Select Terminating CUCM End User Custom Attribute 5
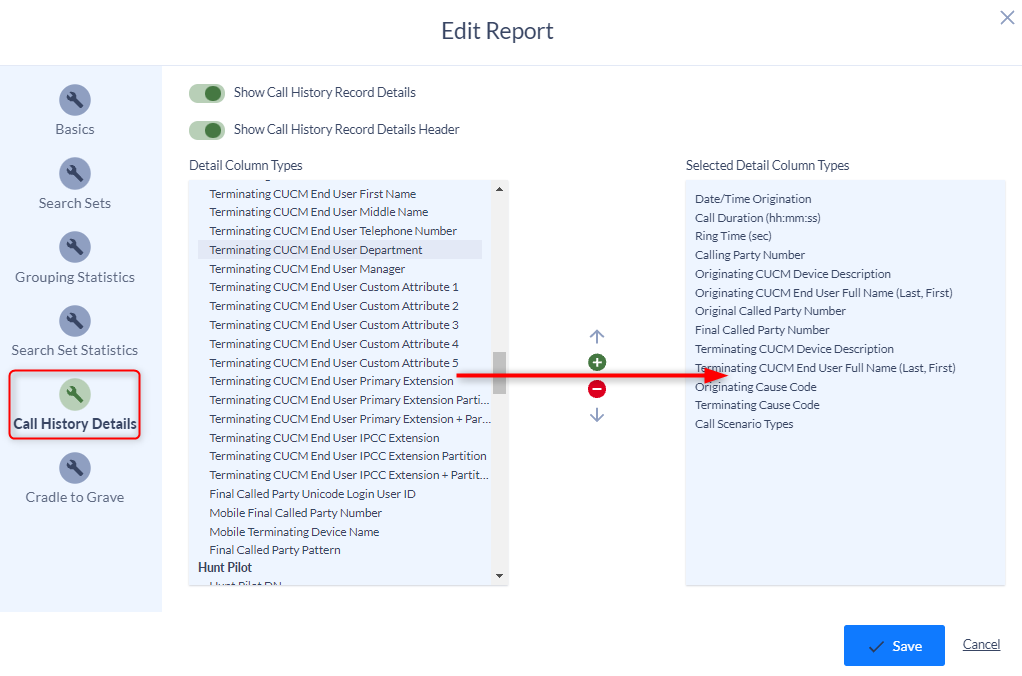Screen dimensions: 1022x676 [334, 362]
